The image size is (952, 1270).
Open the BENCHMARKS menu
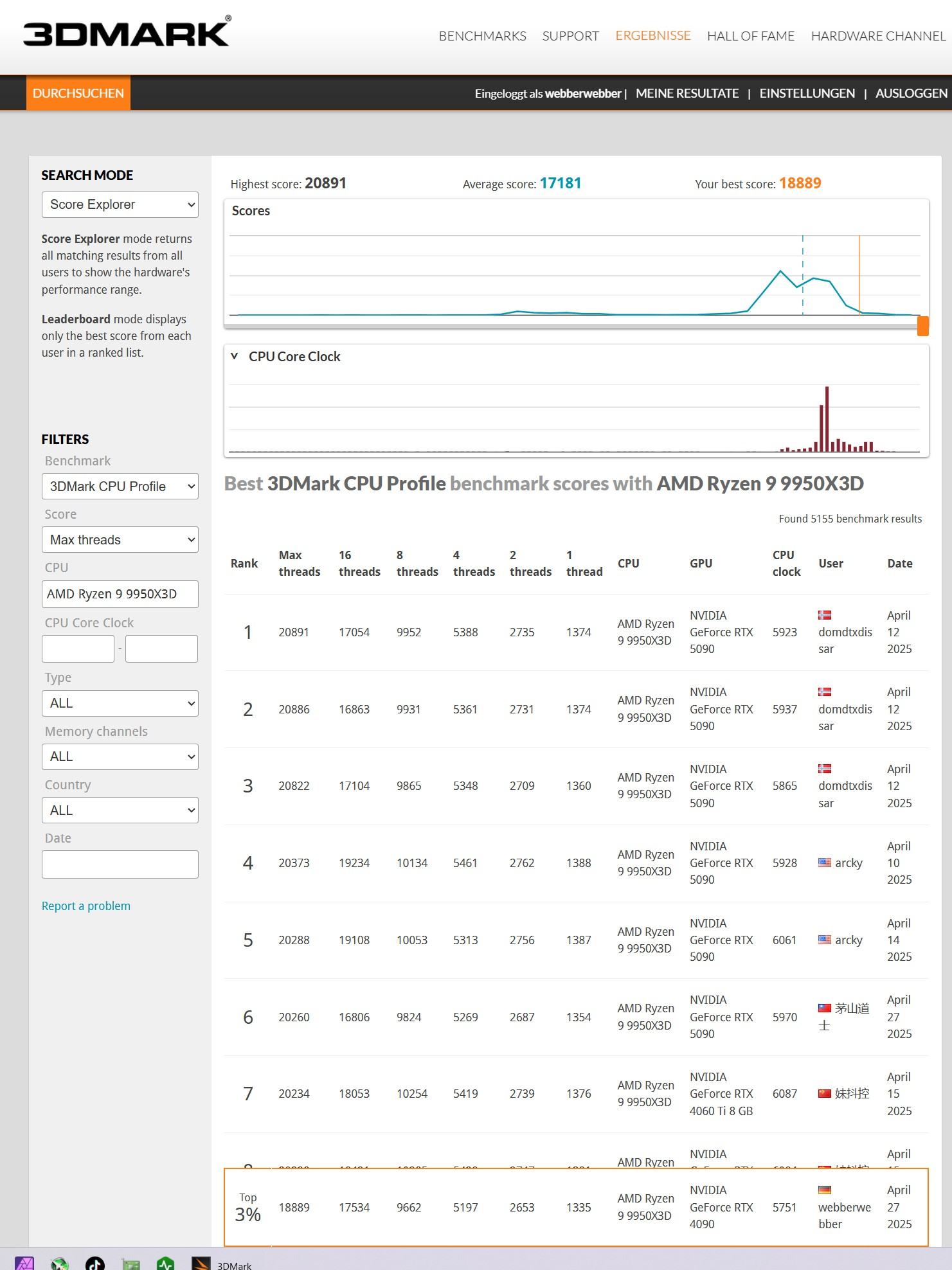click(x=482, y=36)
